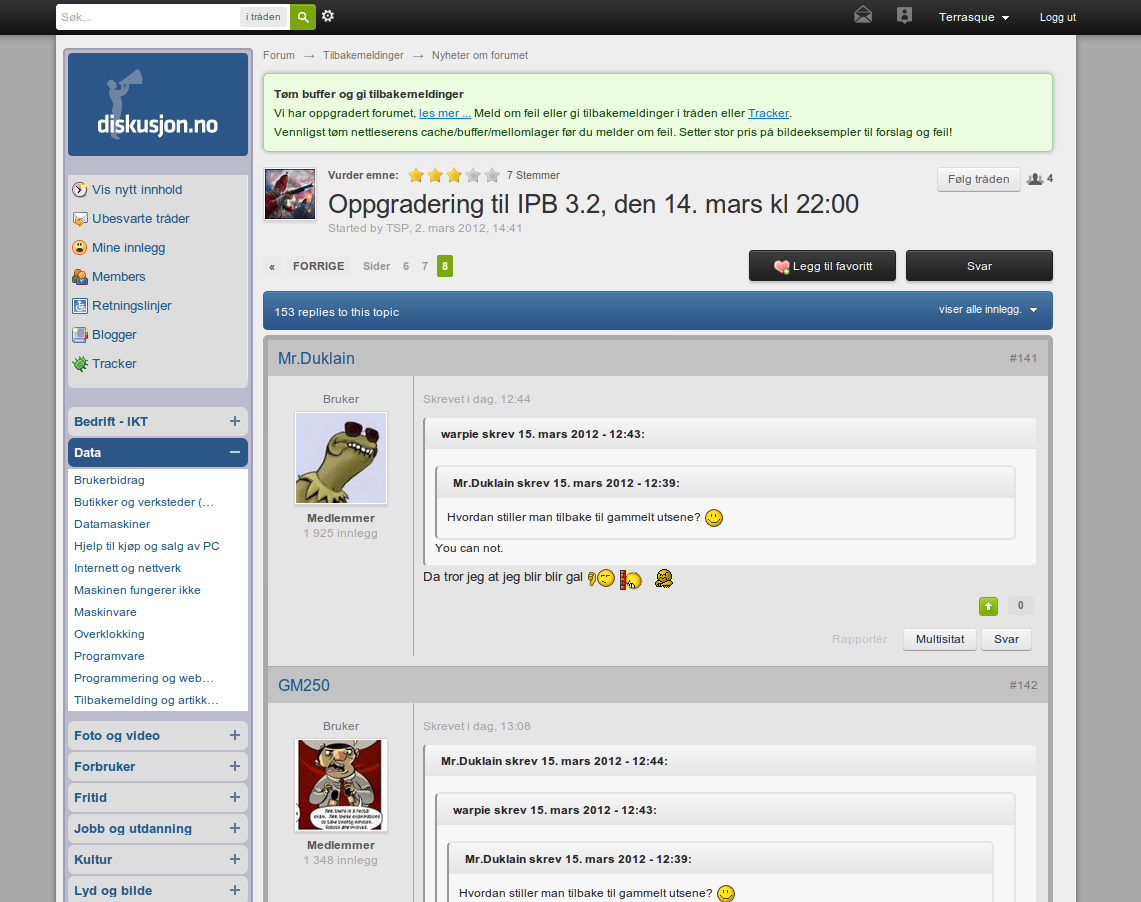Click the followers people icon
The height and width of the screenshot is (902, 1141).
tap(1035, 179)
